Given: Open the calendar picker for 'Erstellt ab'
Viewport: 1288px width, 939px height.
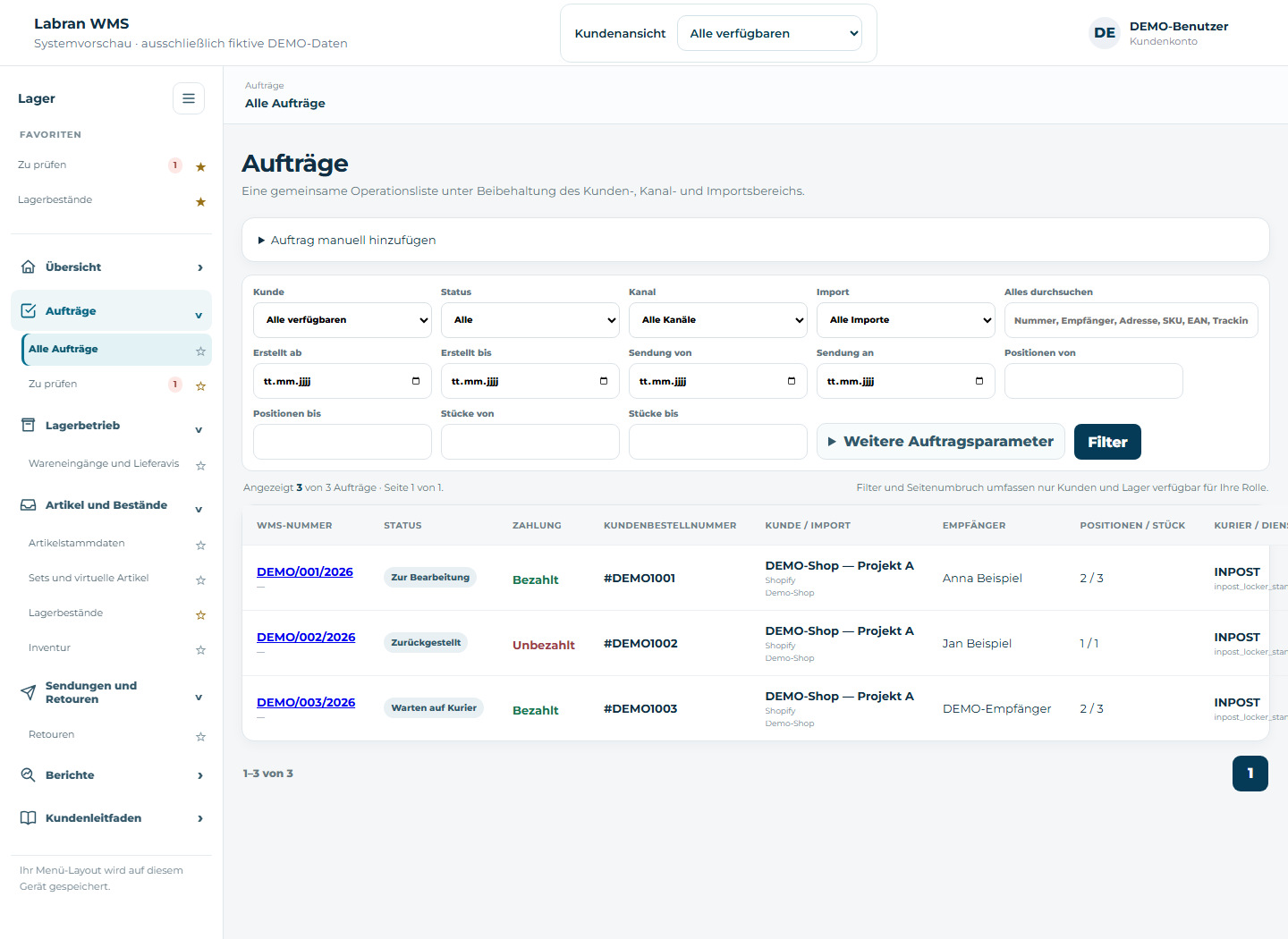Looking at the screenshot, I should [416, 381].
